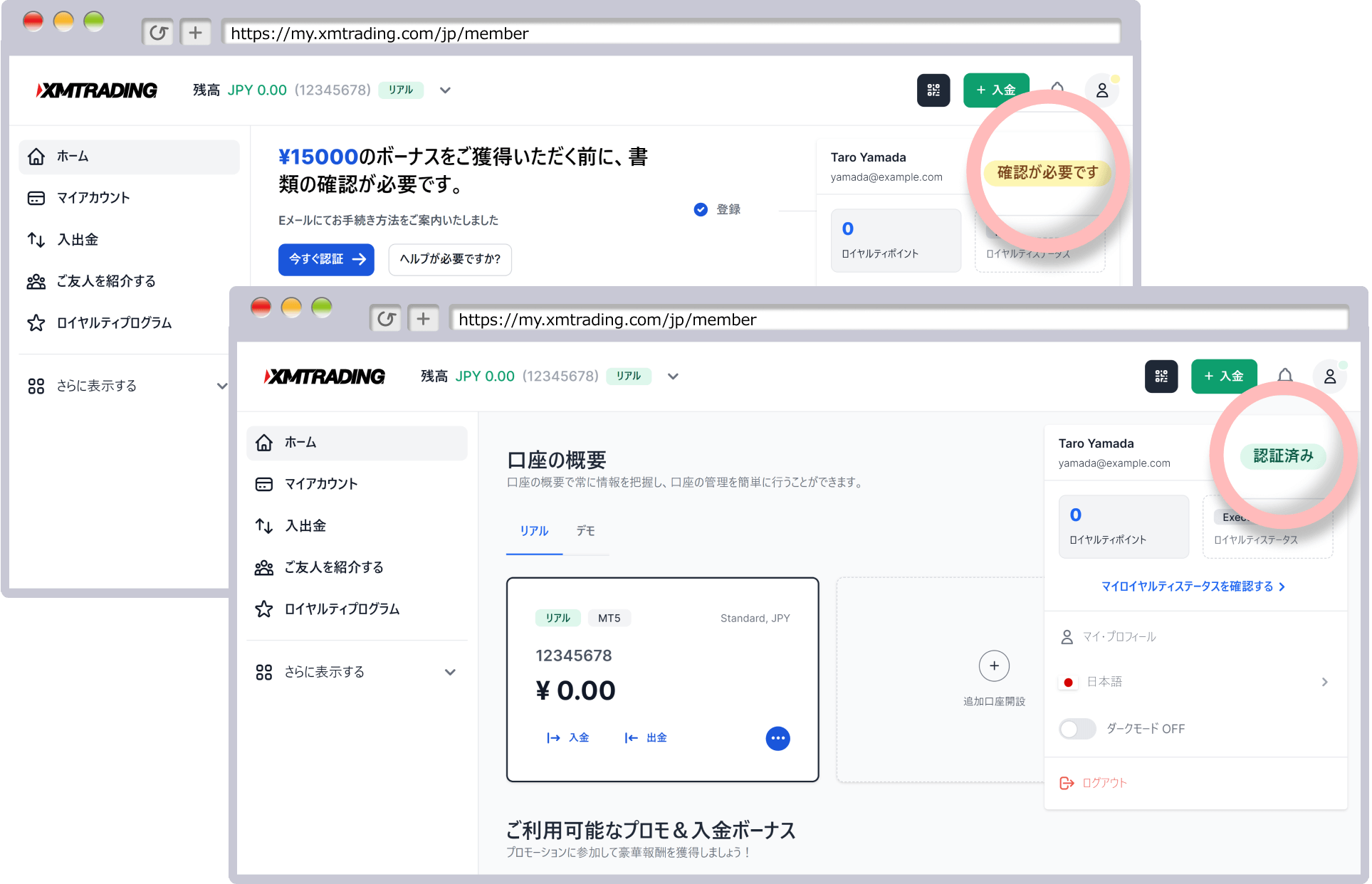
Task: Open user profile icon in back window
Action: pos(1102,90)
